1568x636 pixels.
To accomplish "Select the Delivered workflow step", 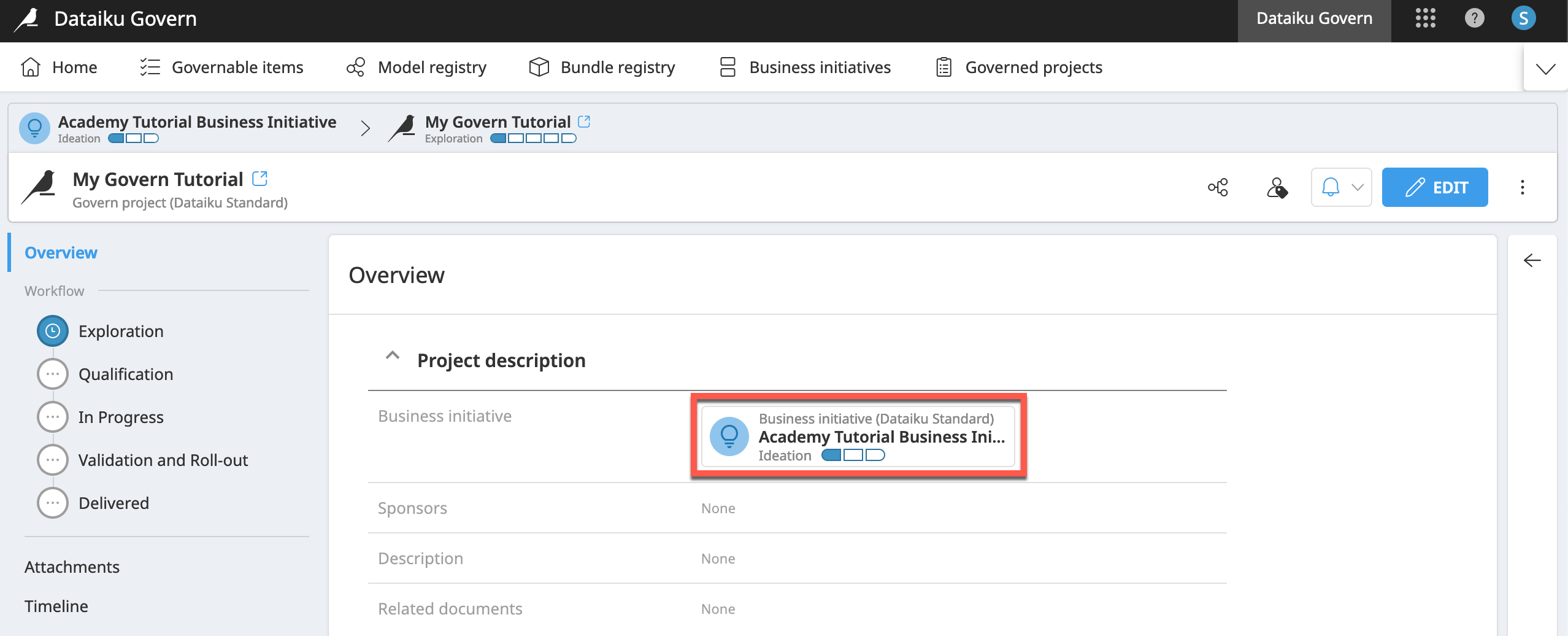I will [x=113, y=503].
